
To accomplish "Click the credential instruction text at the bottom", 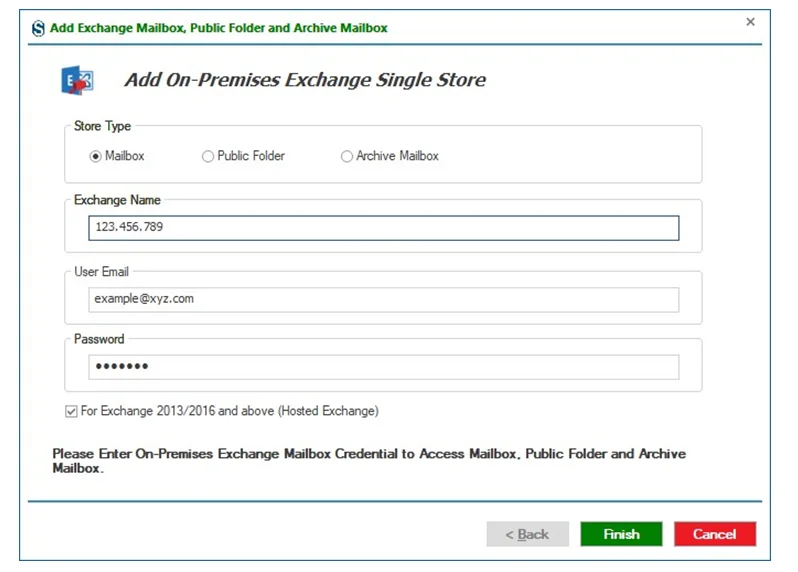I will 369,461.
